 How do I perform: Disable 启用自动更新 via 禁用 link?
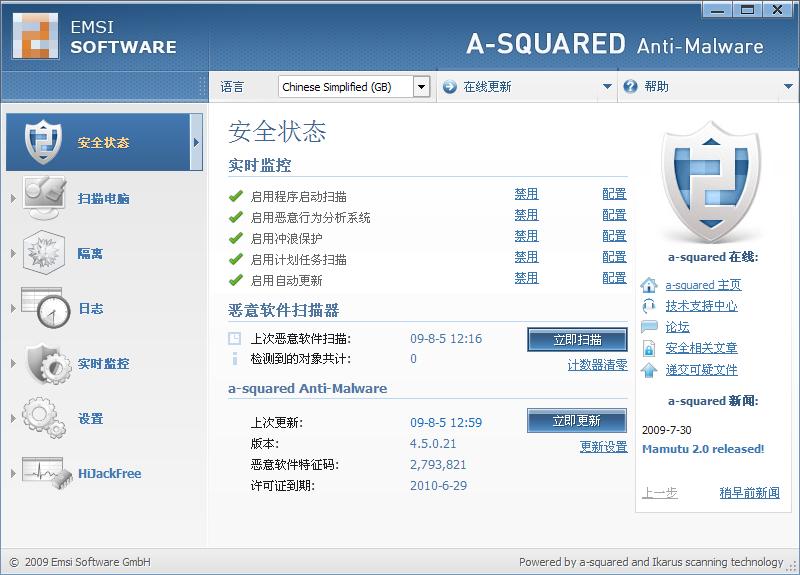527,278
